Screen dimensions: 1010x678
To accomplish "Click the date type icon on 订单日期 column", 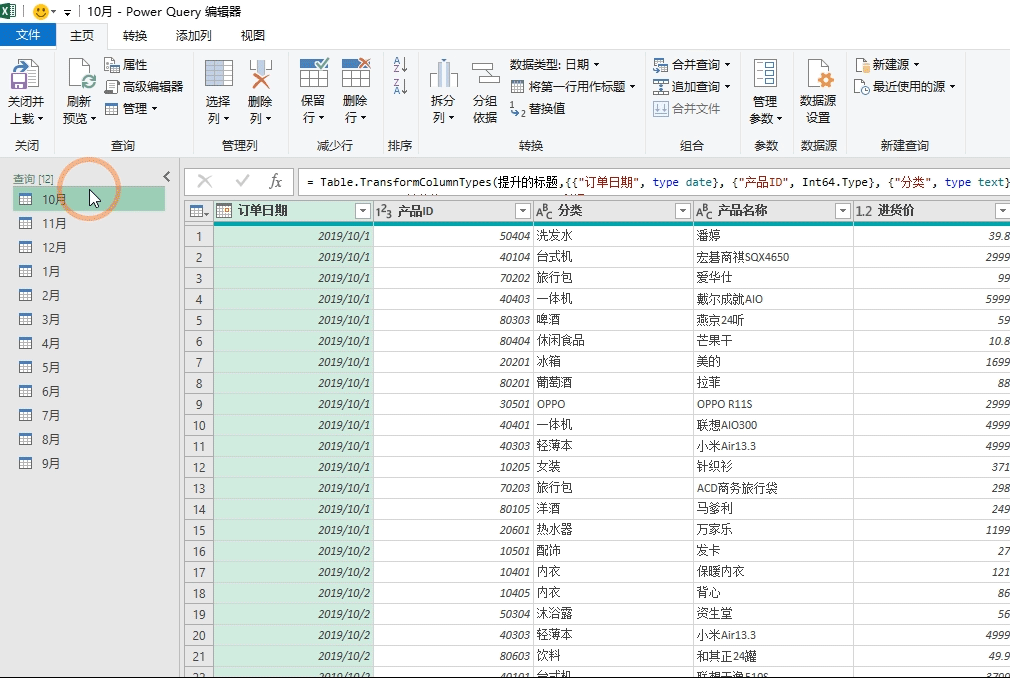I will [224, 211].
